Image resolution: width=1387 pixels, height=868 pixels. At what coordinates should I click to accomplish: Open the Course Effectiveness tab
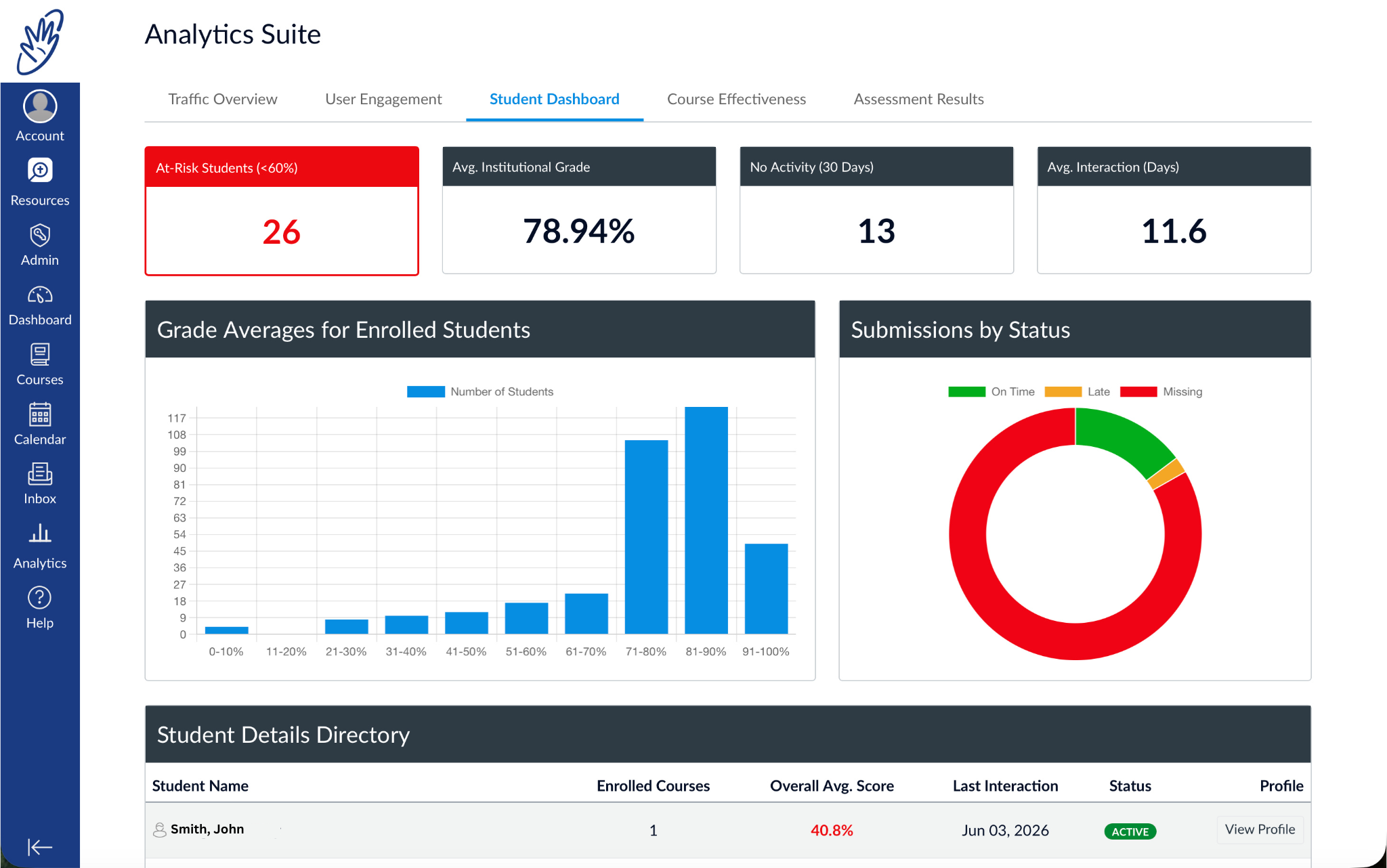point(737,99)
